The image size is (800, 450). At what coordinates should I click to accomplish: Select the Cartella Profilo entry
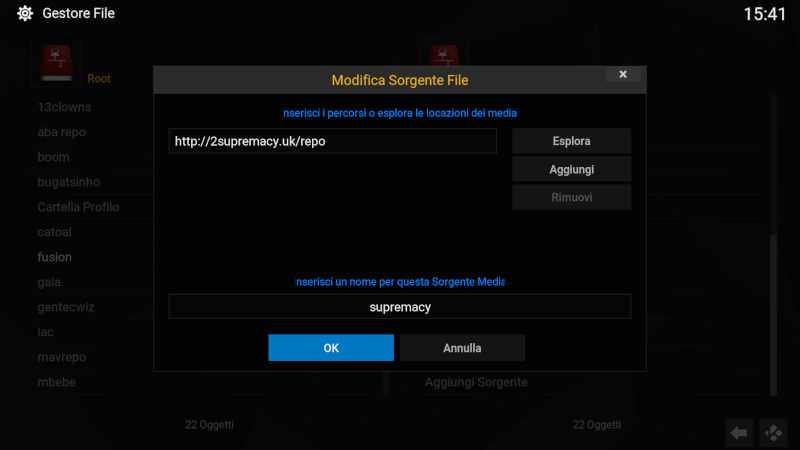coord(78,207)
